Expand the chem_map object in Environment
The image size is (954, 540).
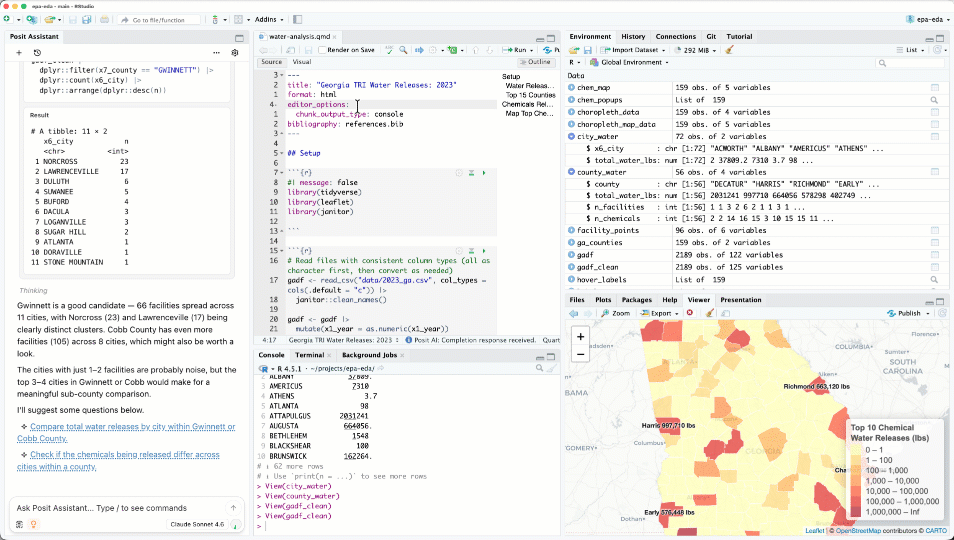(x=571, y=88)
